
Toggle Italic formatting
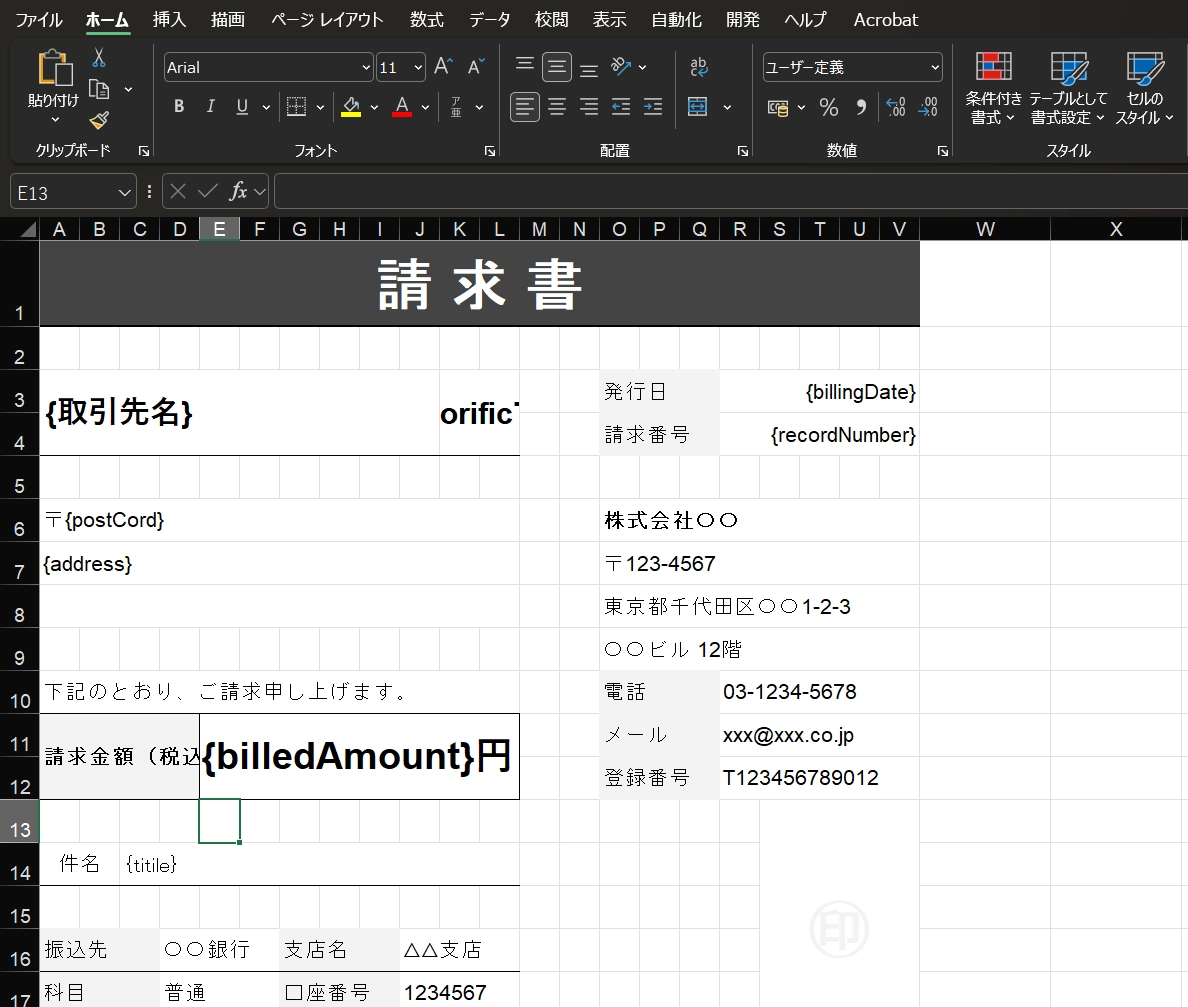click(x=211, y=107)
